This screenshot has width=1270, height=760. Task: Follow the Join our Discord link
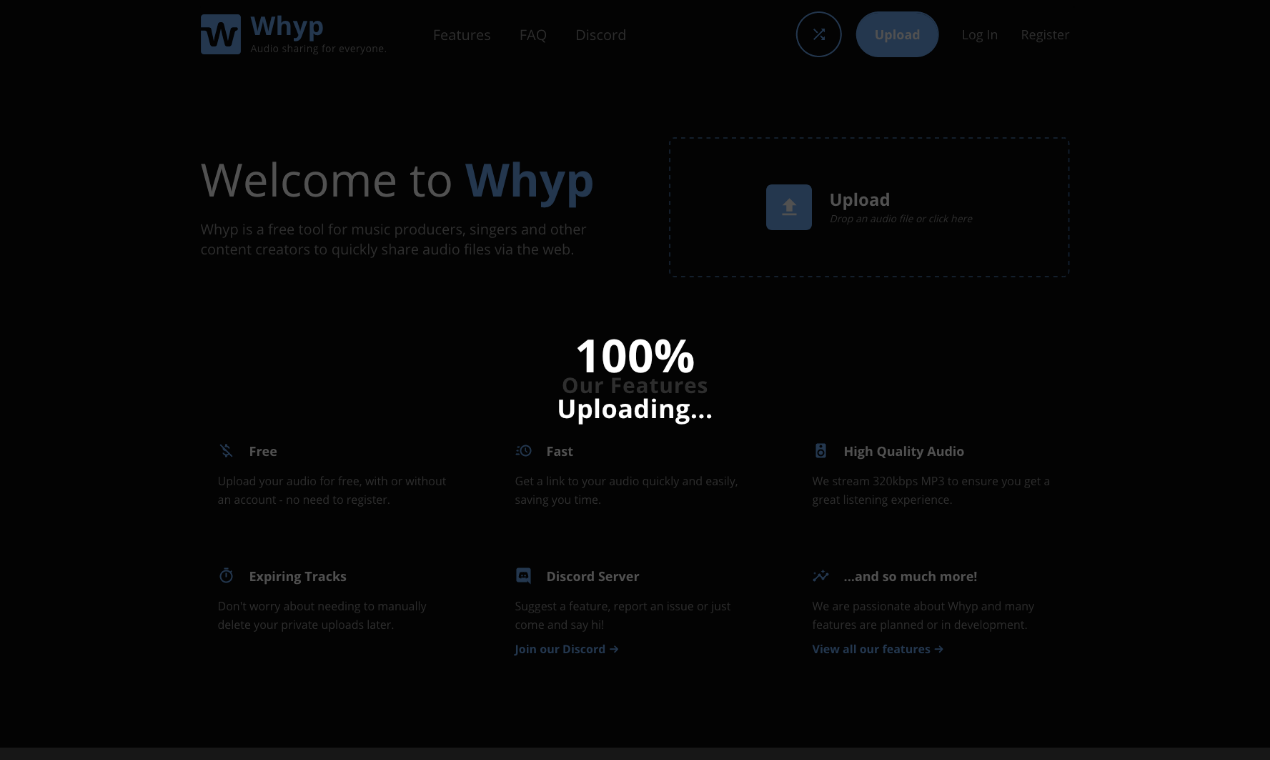click(x=566, y=648)
